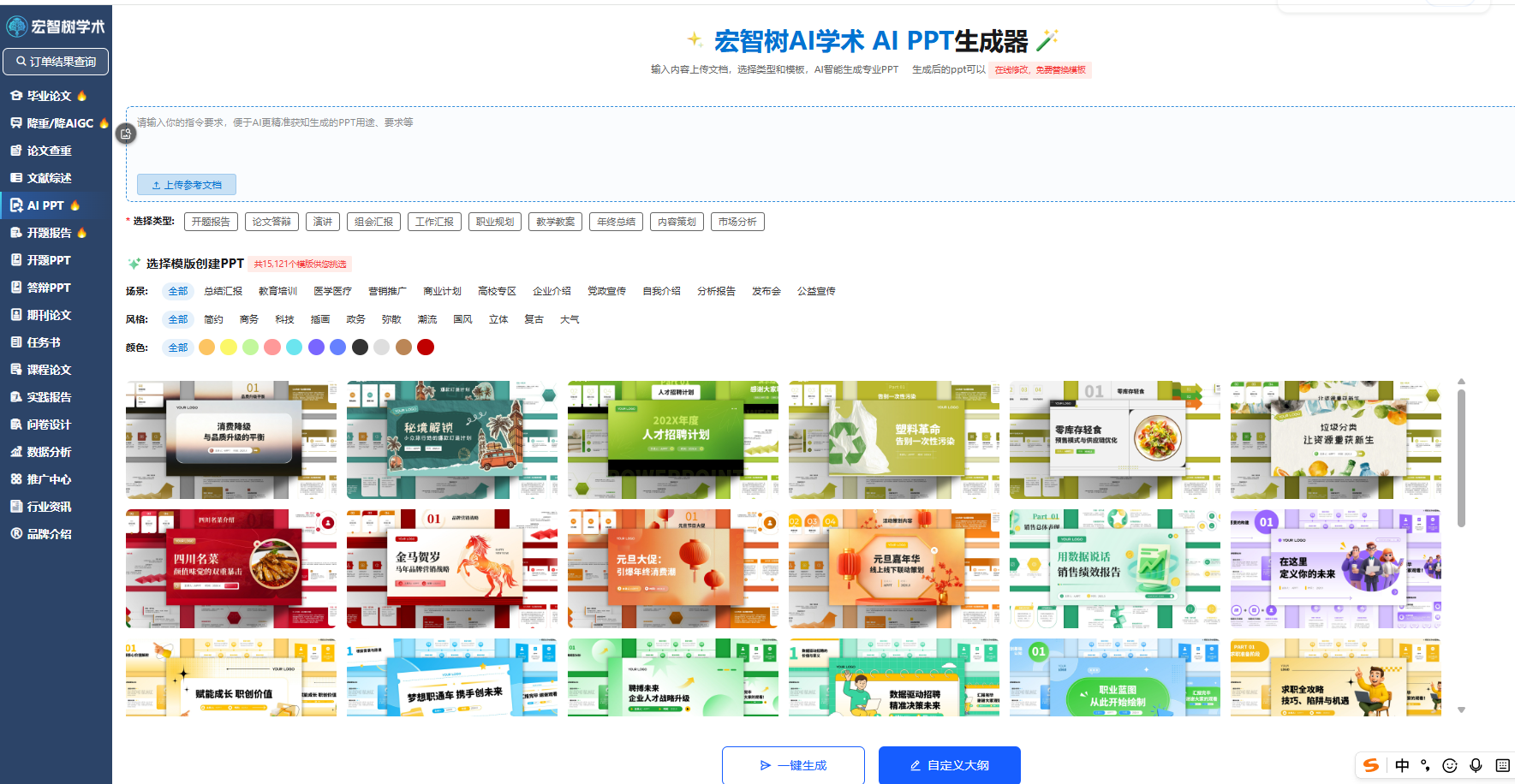Click the 宏智树学术 logo icon
1515x784 pixels.
pyautogui.click(x=17, y=27)
